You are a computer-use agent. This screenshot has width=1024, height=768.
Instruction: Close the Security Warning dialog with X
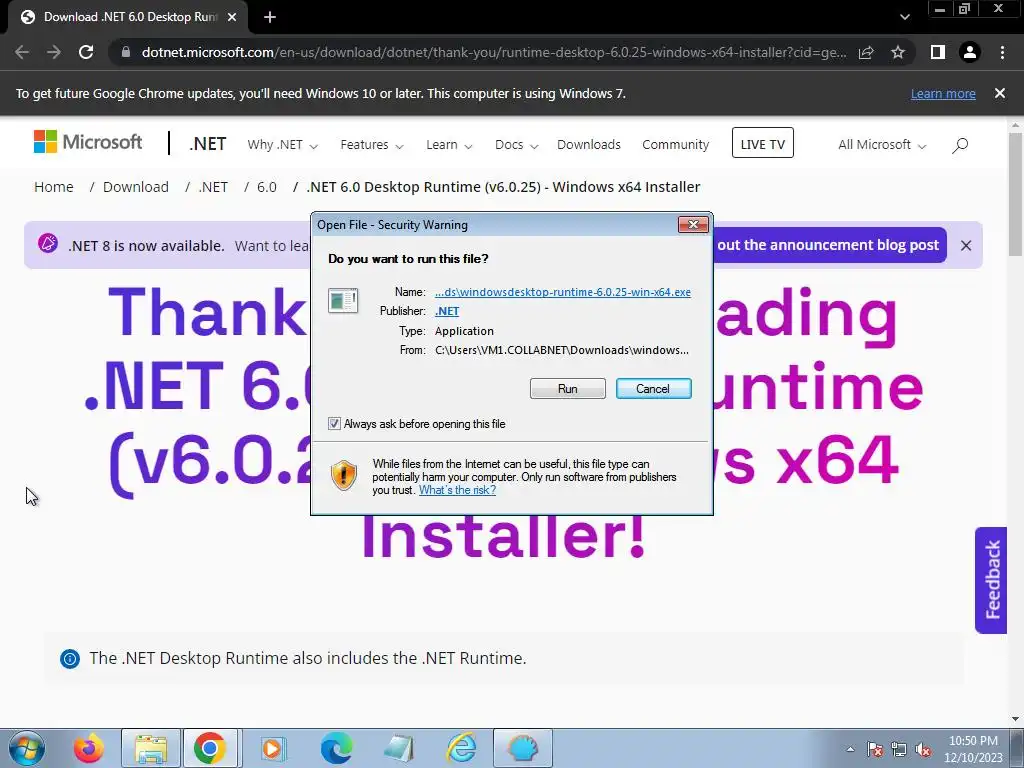(x=693, y=225)
